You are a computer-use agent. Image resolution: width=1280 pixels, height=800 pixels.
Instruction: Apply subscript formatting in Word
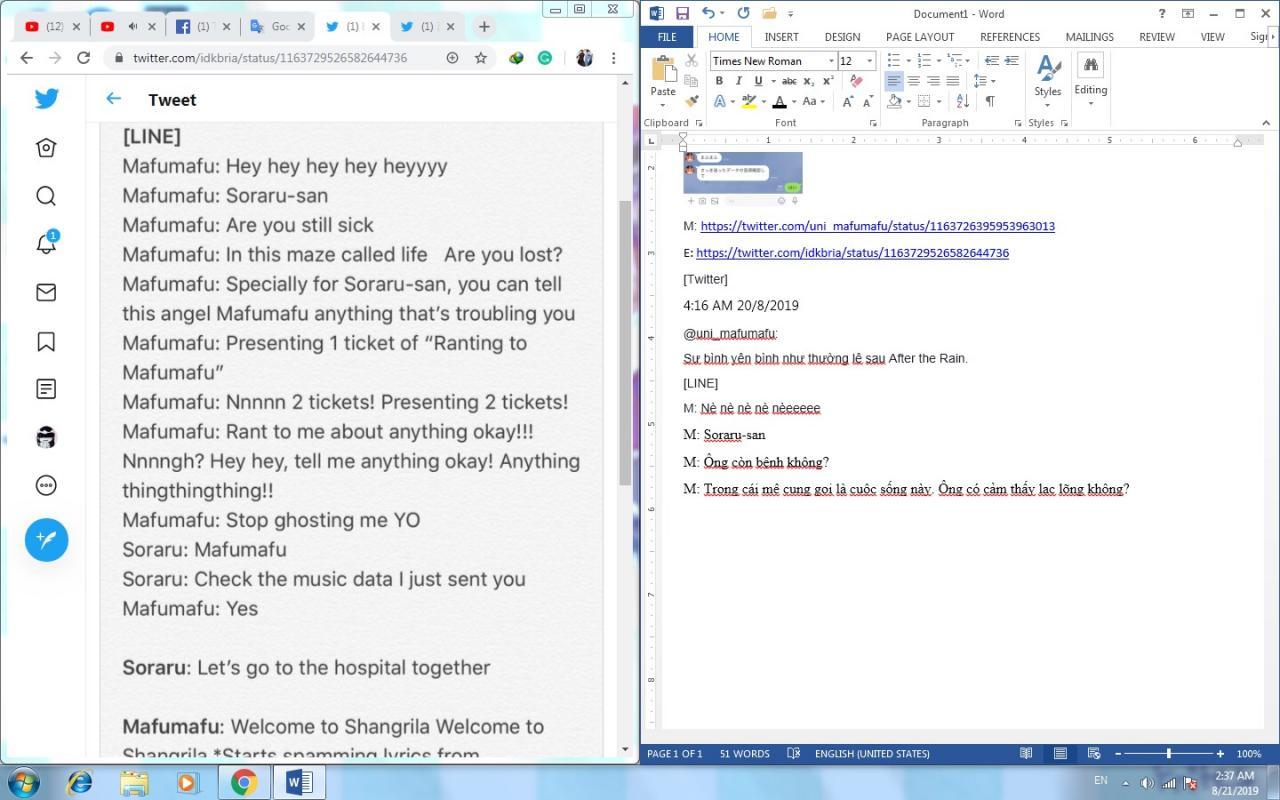point(809,81)
